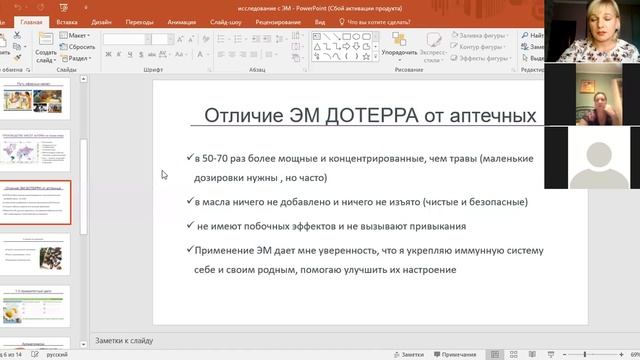Screen dimensions: 640x360
Task: Clear all formatting eraser icon
Action: 206,39
